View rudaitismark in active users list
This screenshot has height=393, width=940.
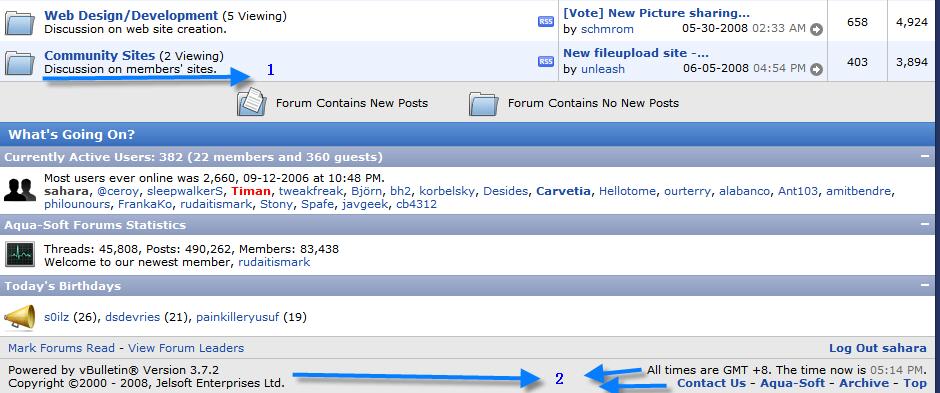pos(216,204)
